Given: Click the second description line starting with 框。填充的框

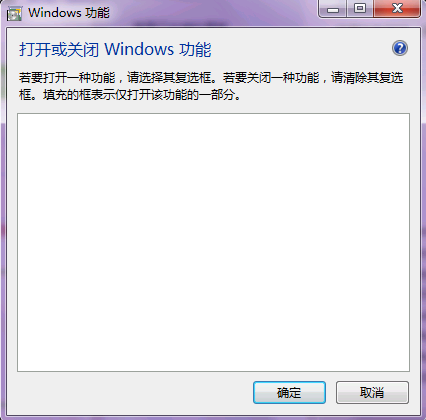Looking at the screenshot, I should pos(130,95).
